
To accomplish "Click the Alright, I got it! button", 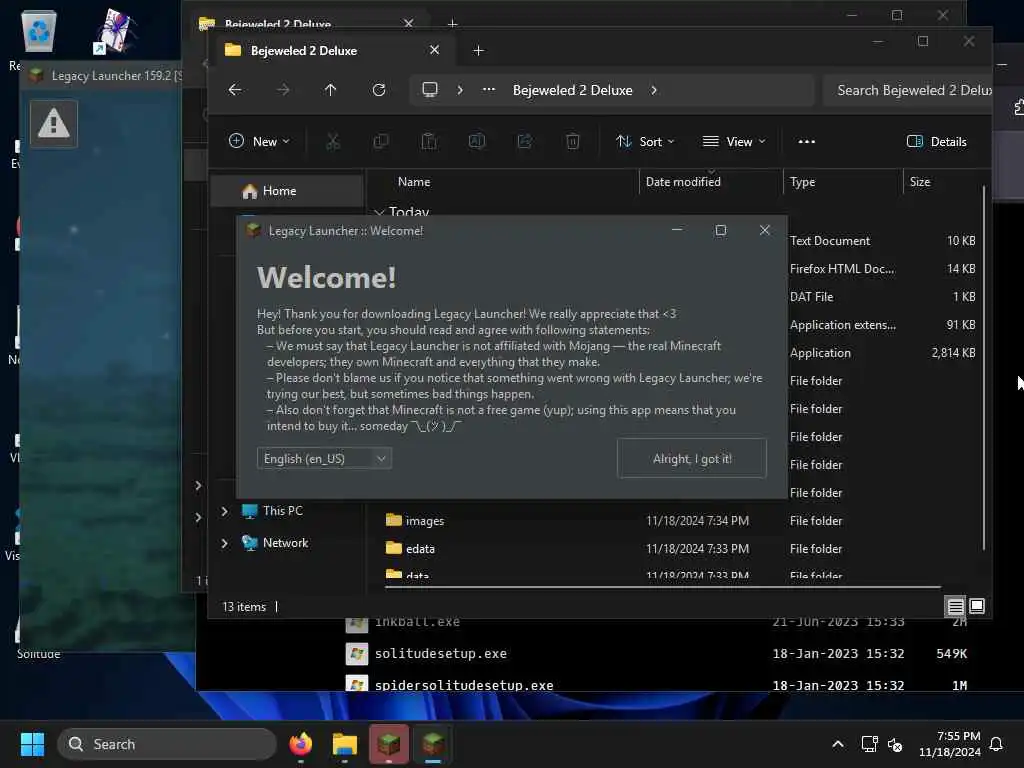I will click(692, 458).
